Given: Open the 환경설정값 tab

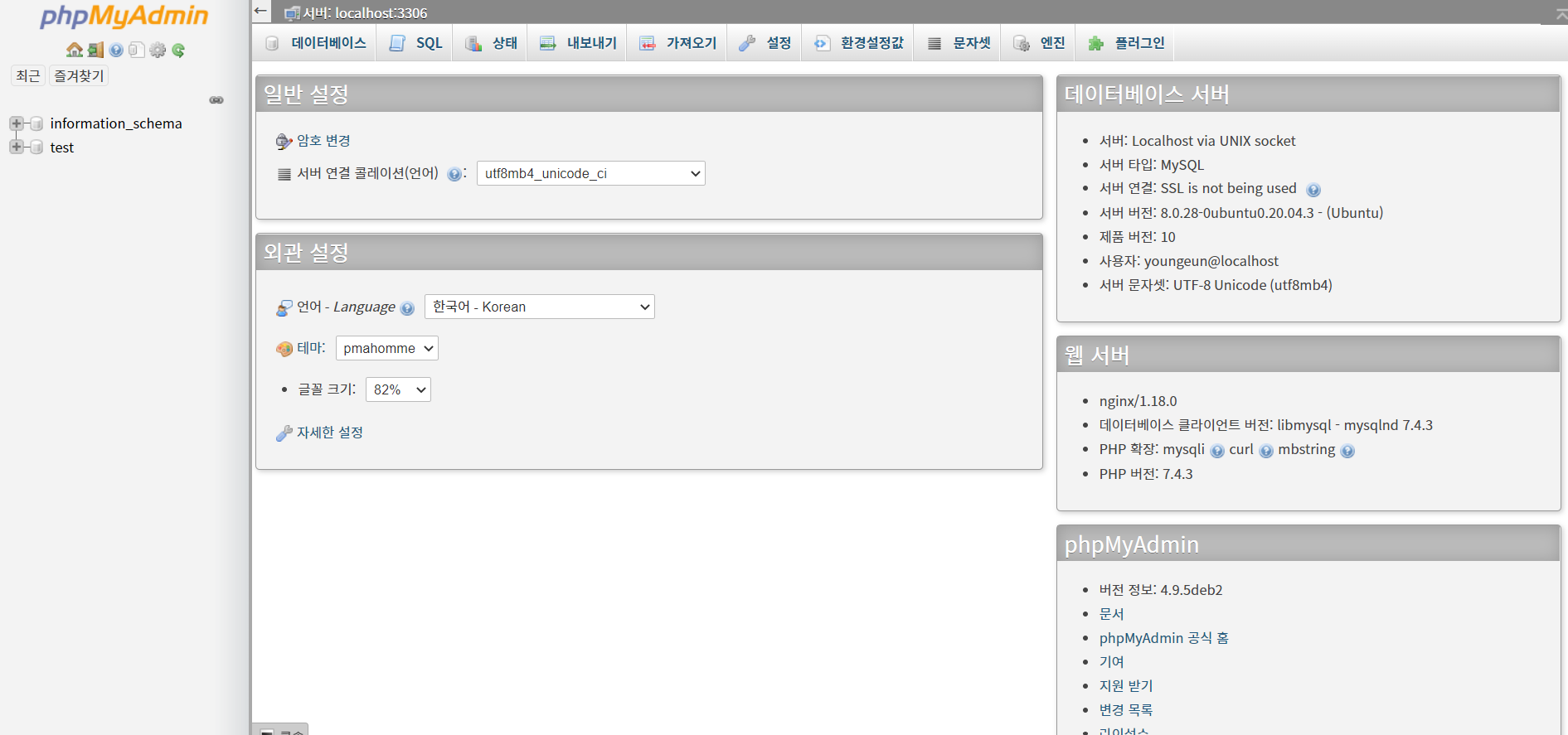Looking at the screenshot, I should [x=857, y=43].
